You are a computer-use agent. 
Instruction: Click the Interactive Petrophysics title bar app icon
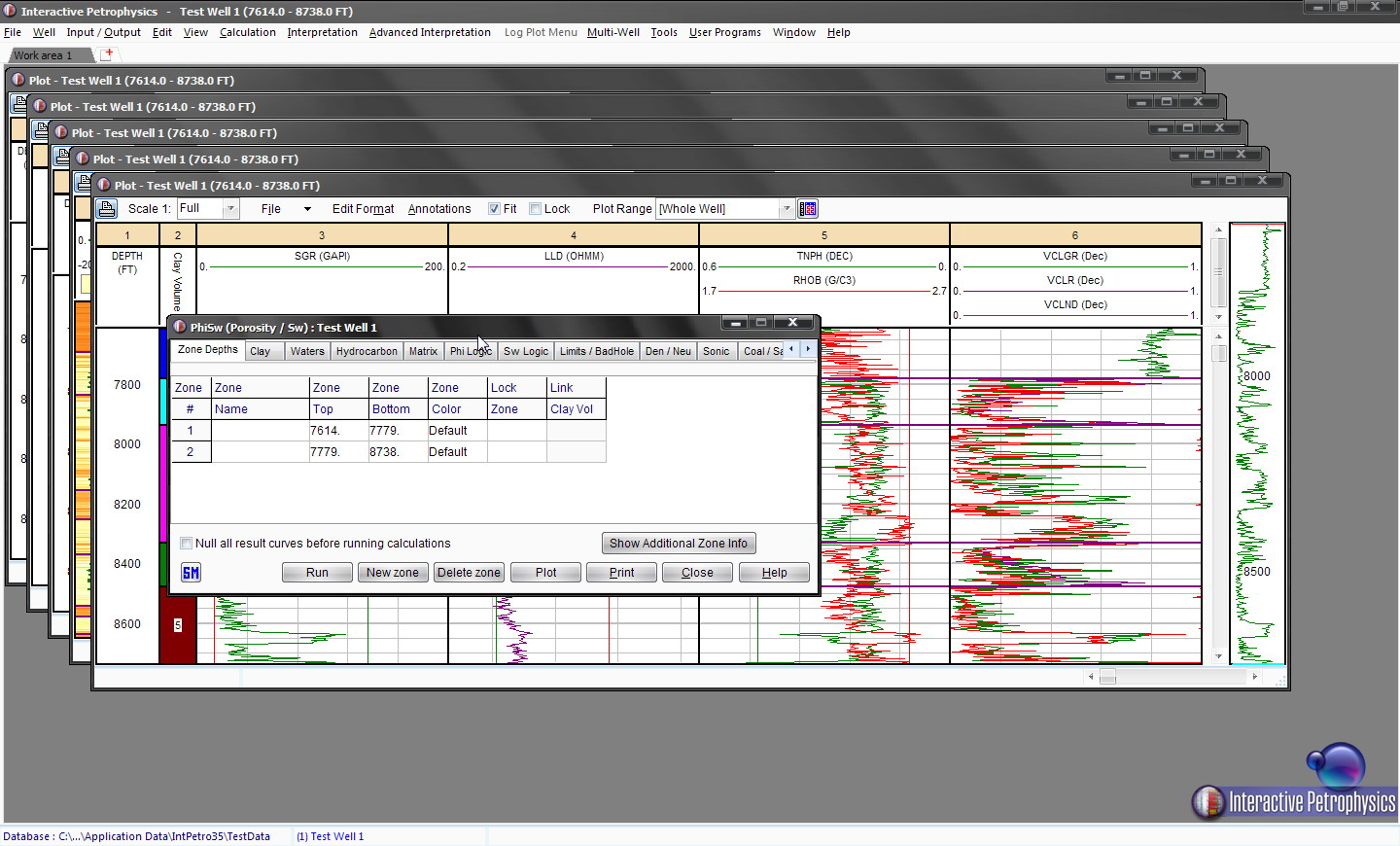coord(10,11)
